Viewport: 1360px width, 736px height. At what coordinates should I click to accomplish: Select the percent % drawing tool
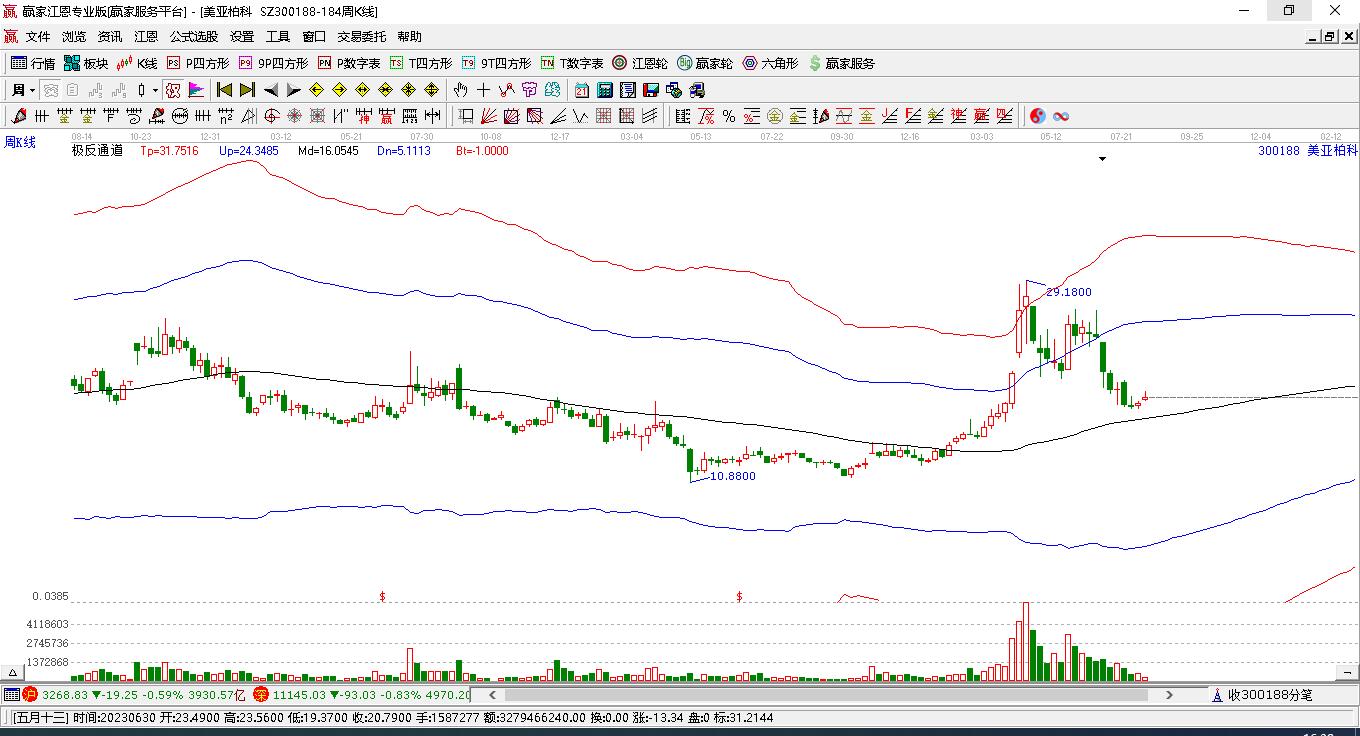coord(729,116)
